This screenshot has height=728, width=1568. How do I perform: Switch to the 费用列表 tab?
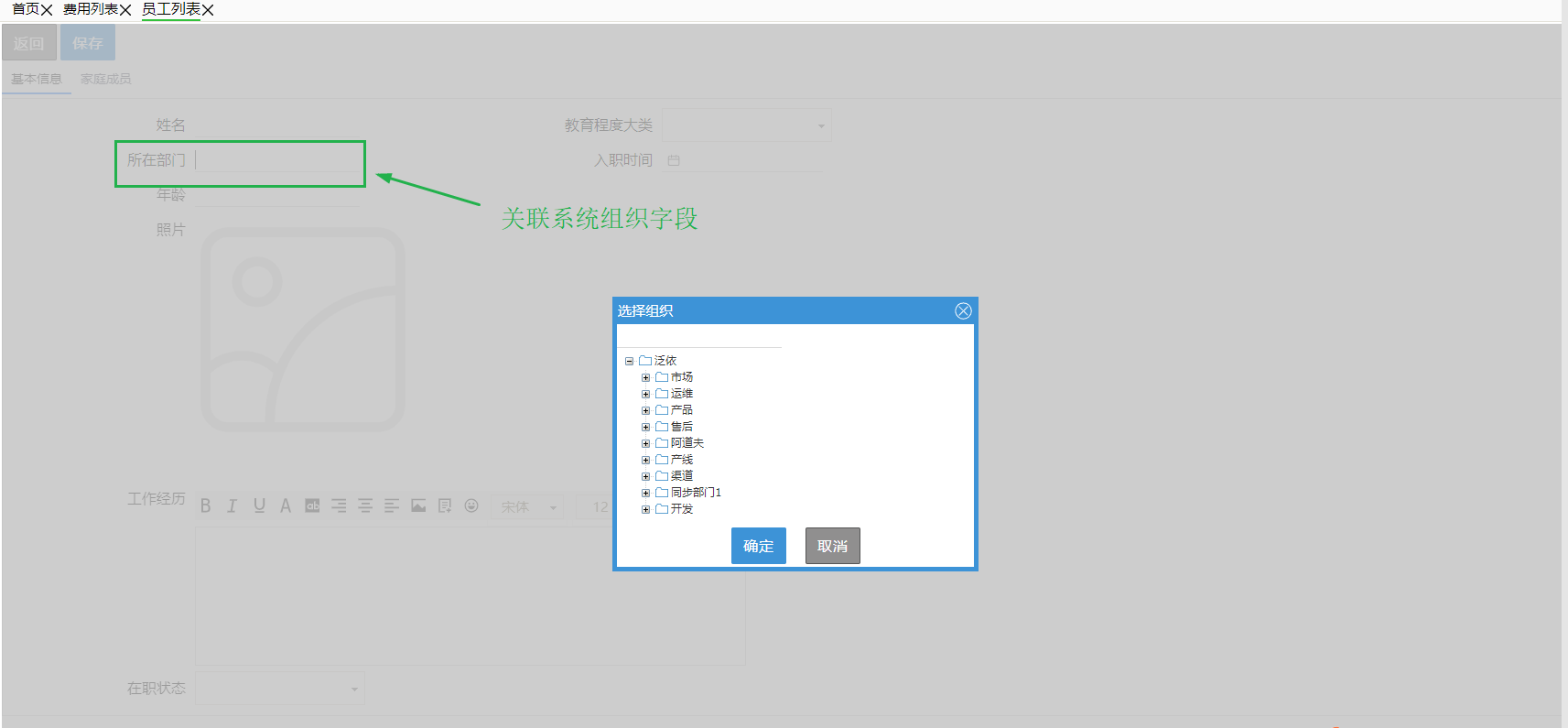point(90,9)
